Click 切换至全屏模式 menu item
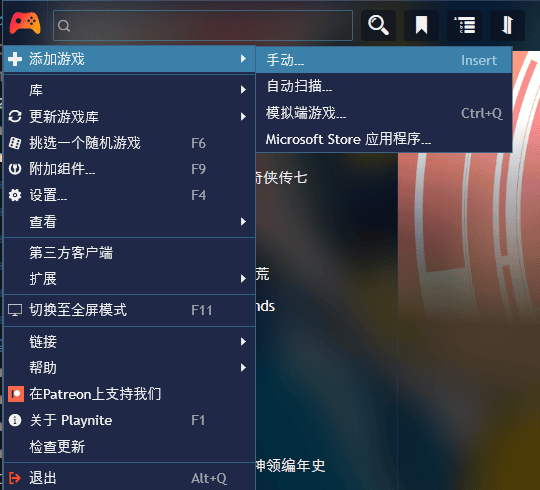This screenshot has width=540, height=490. pyautogui.click(x=129, y=310)
